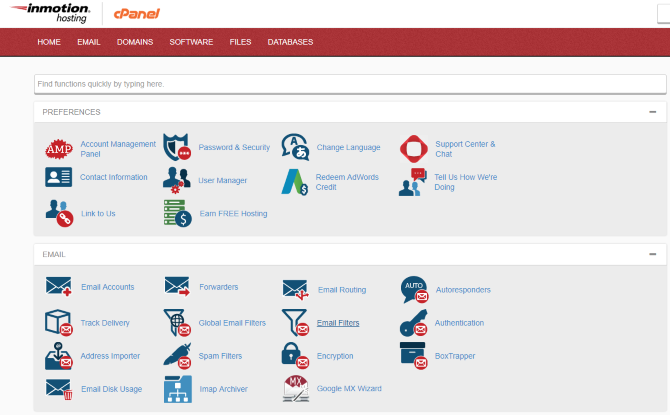The width and height of the screenshot is (670, 415).
Task: Open the Password & Security shield icon
Action: pyautogui.click(x=177, y=147)
